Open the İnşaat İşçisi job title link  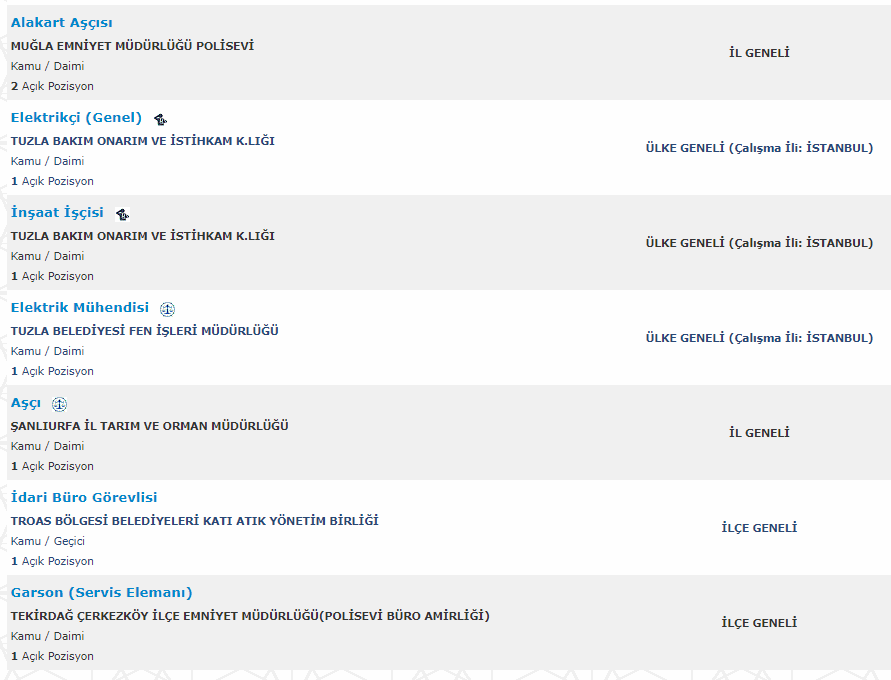[x=57, y=212]
